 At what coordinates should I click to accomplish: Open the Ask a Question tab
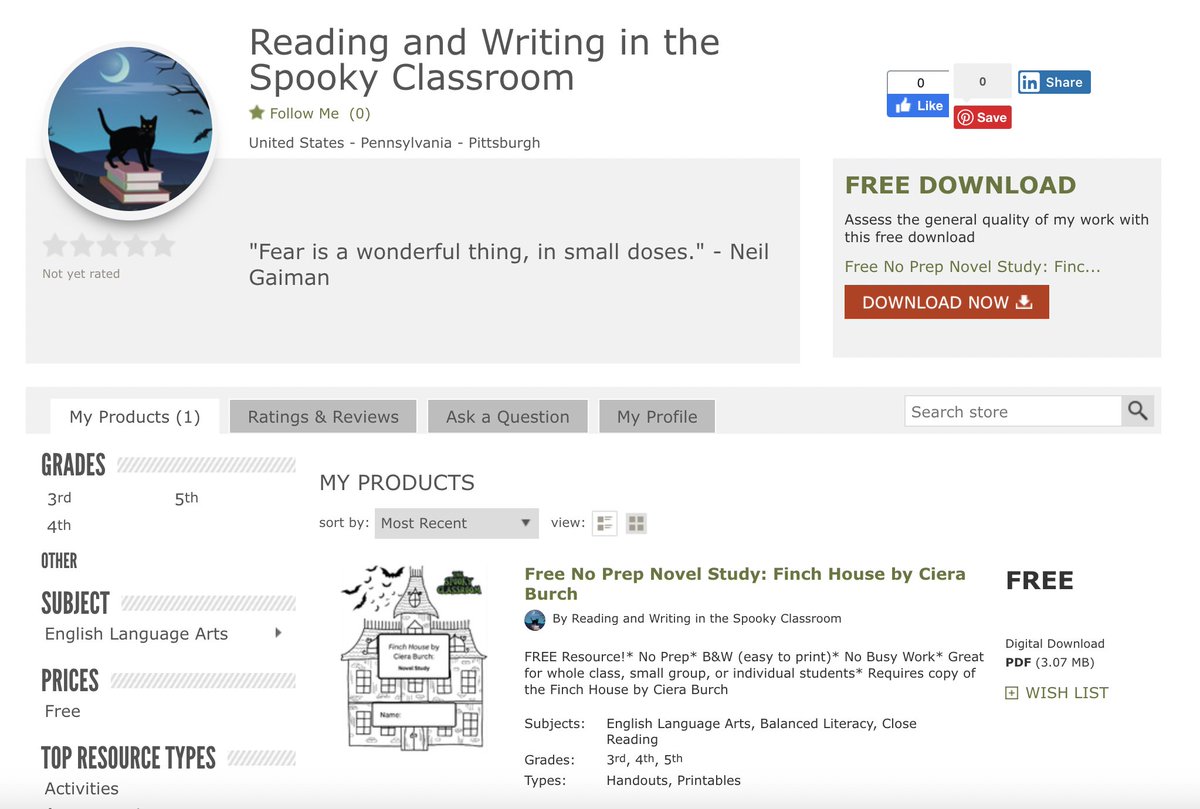coord(507,415)
